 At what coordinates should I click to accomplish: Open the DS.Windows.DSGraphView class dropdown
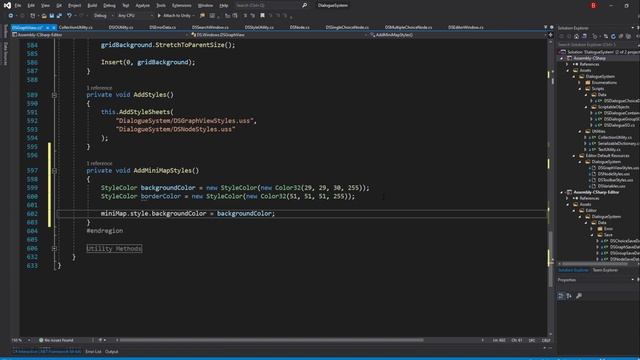(x=279, y=35)
